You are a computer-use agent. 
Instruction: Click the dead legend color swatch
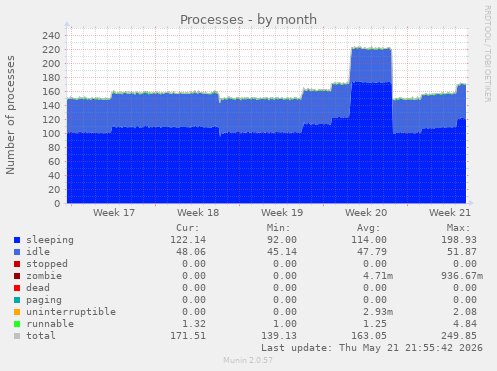[x=17, y=288]
